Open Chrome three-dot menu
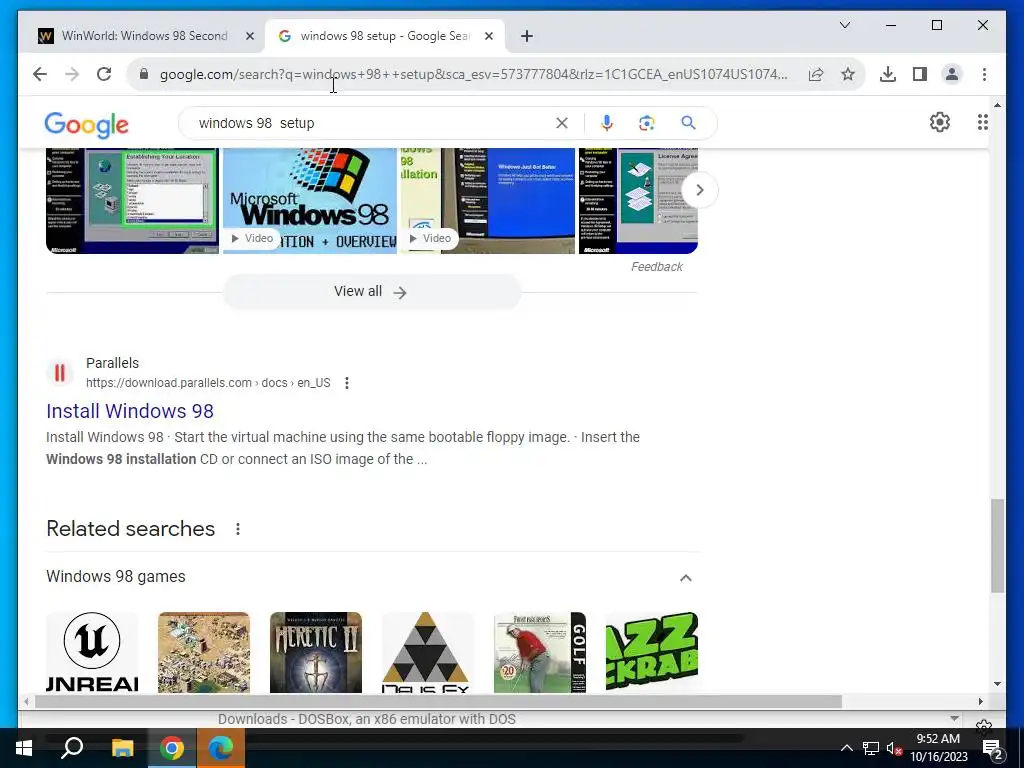 (x=984, y=74)
